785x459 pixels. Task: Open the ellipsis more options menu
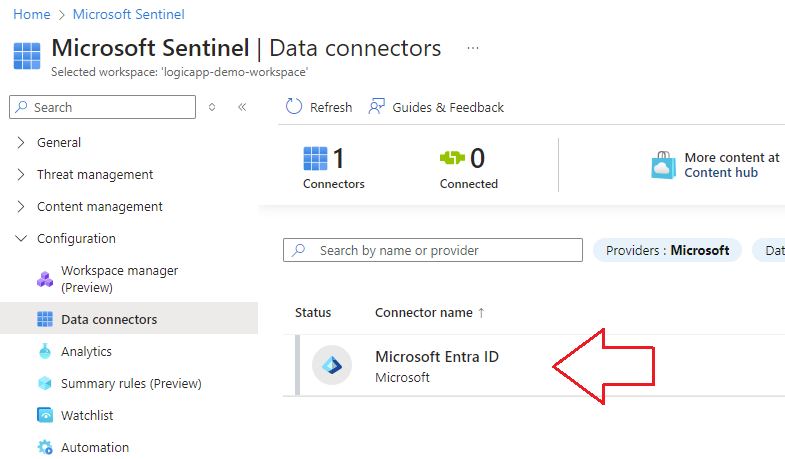[473, 48]
